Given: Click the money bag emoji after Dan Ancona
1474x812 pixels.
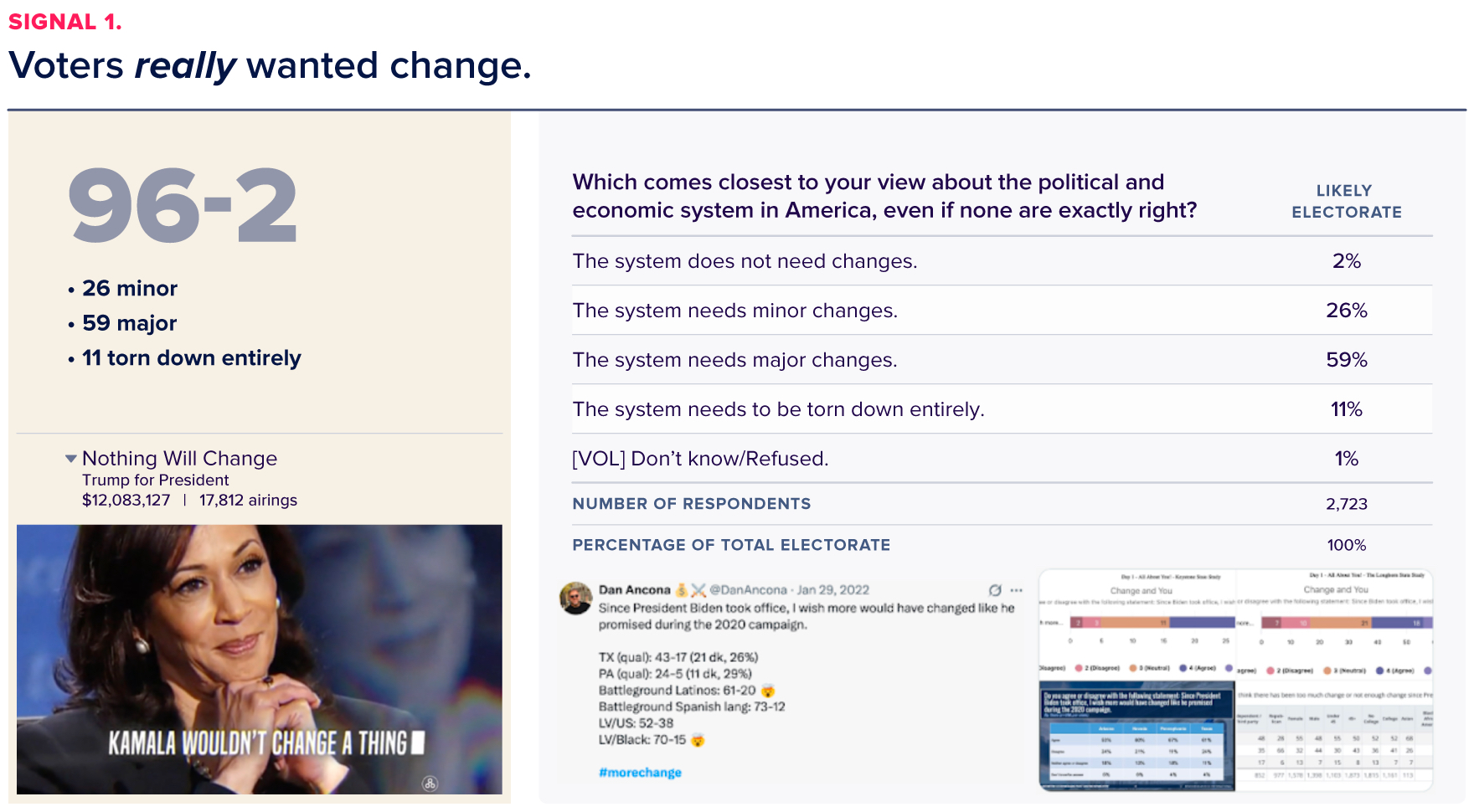Looking at the screenshot, I should point(682,590).
